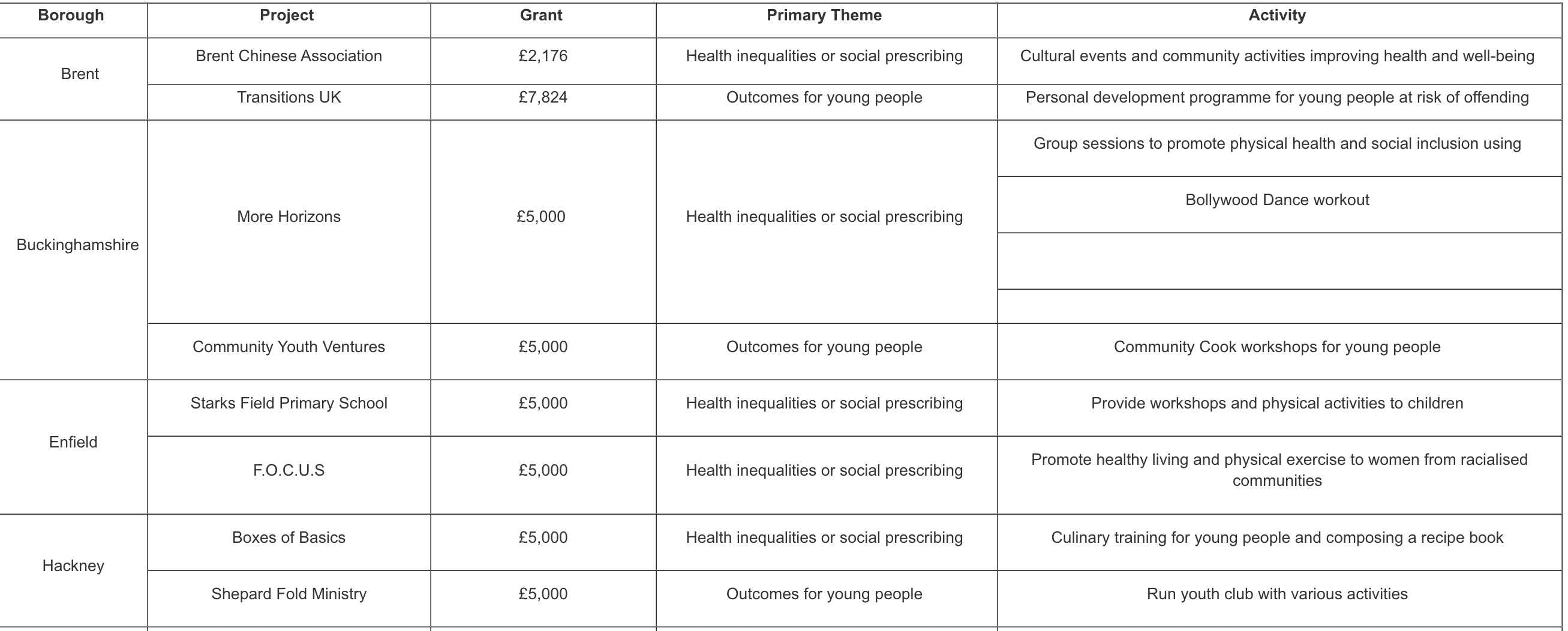Select the £2,176 grant amount
1568x631 pixels.
[543, 56]
